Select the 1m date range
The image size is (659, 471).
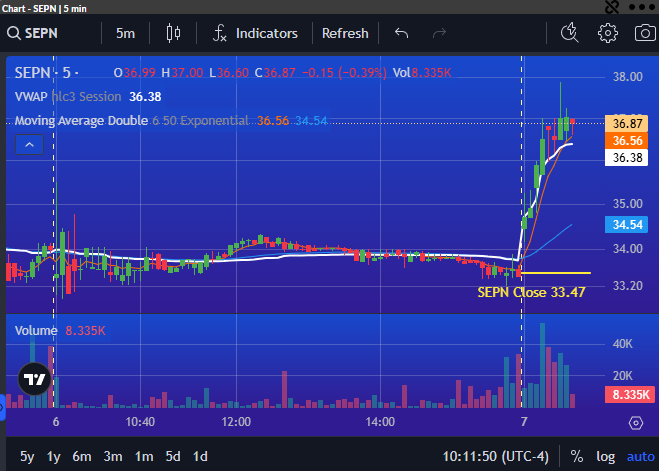coord(144,456)
